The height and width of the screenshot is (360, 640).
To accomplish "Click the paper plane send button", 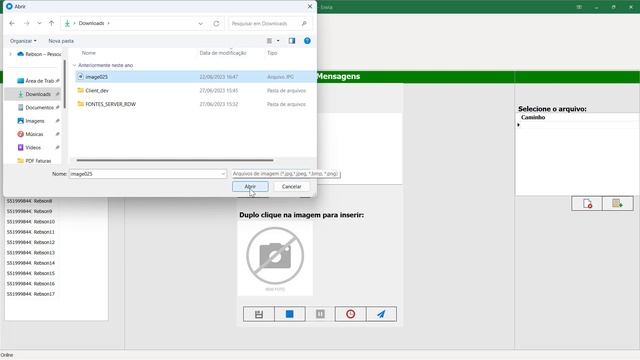I will 381,314.
